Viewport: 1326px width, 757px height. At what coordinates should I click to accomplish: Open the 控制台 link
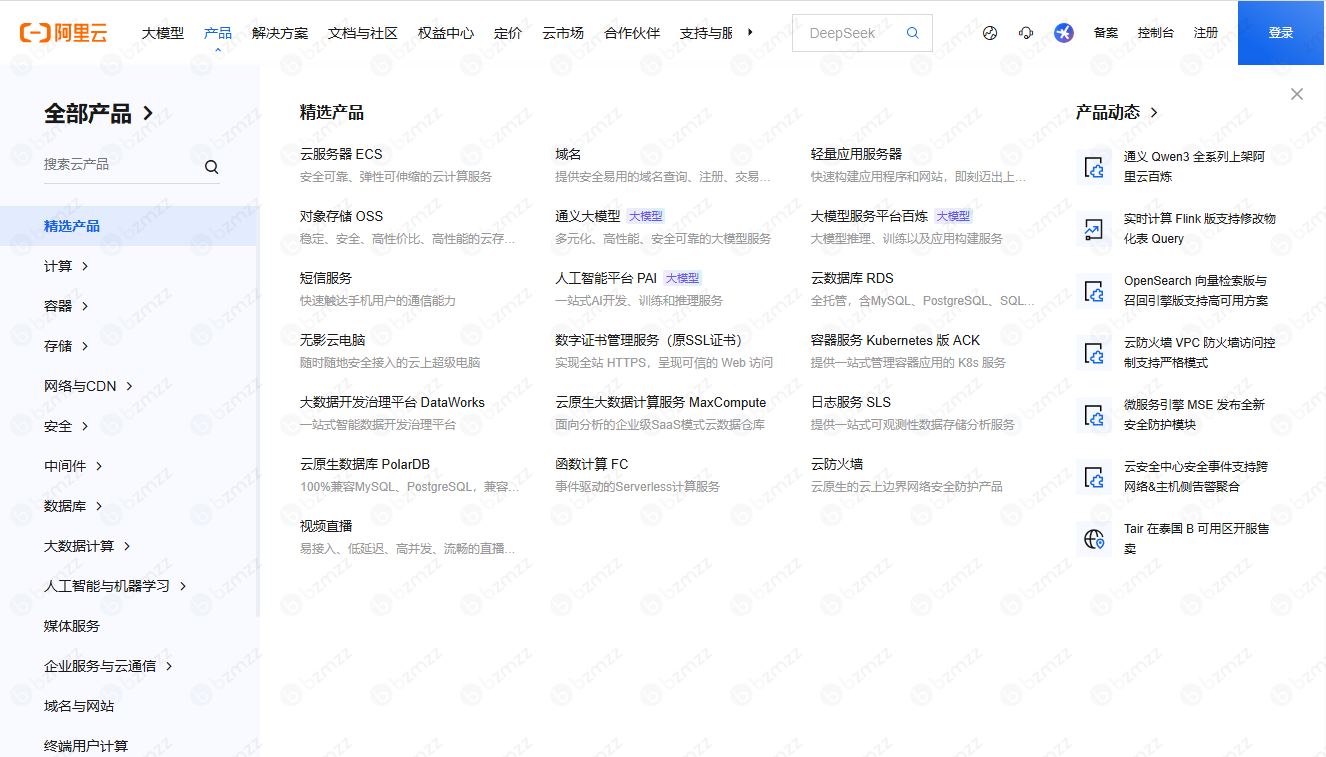point(1156,33)
